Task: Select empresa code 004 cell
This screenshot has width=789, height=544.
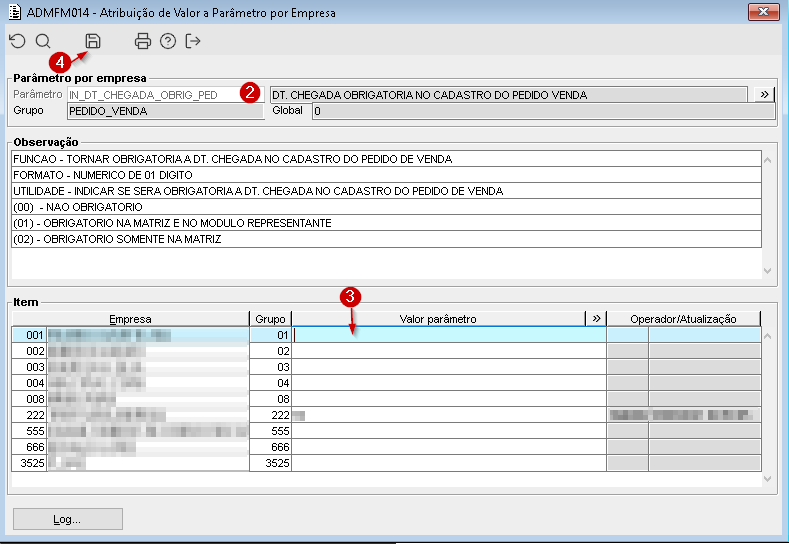Action: click(29, 383)
